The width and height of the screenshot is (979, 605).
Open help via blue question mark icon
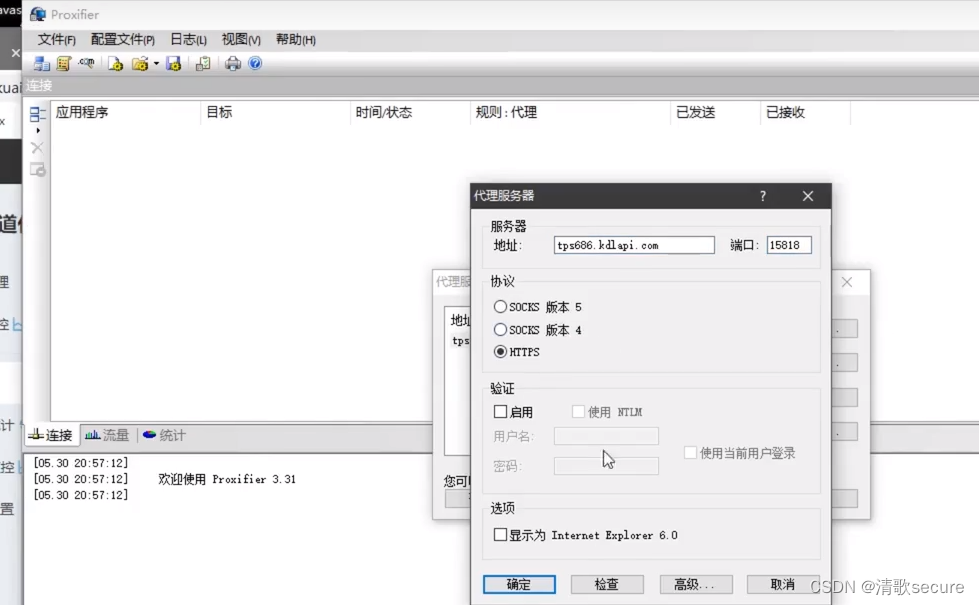pyautogui.click(x=255, y=63)
